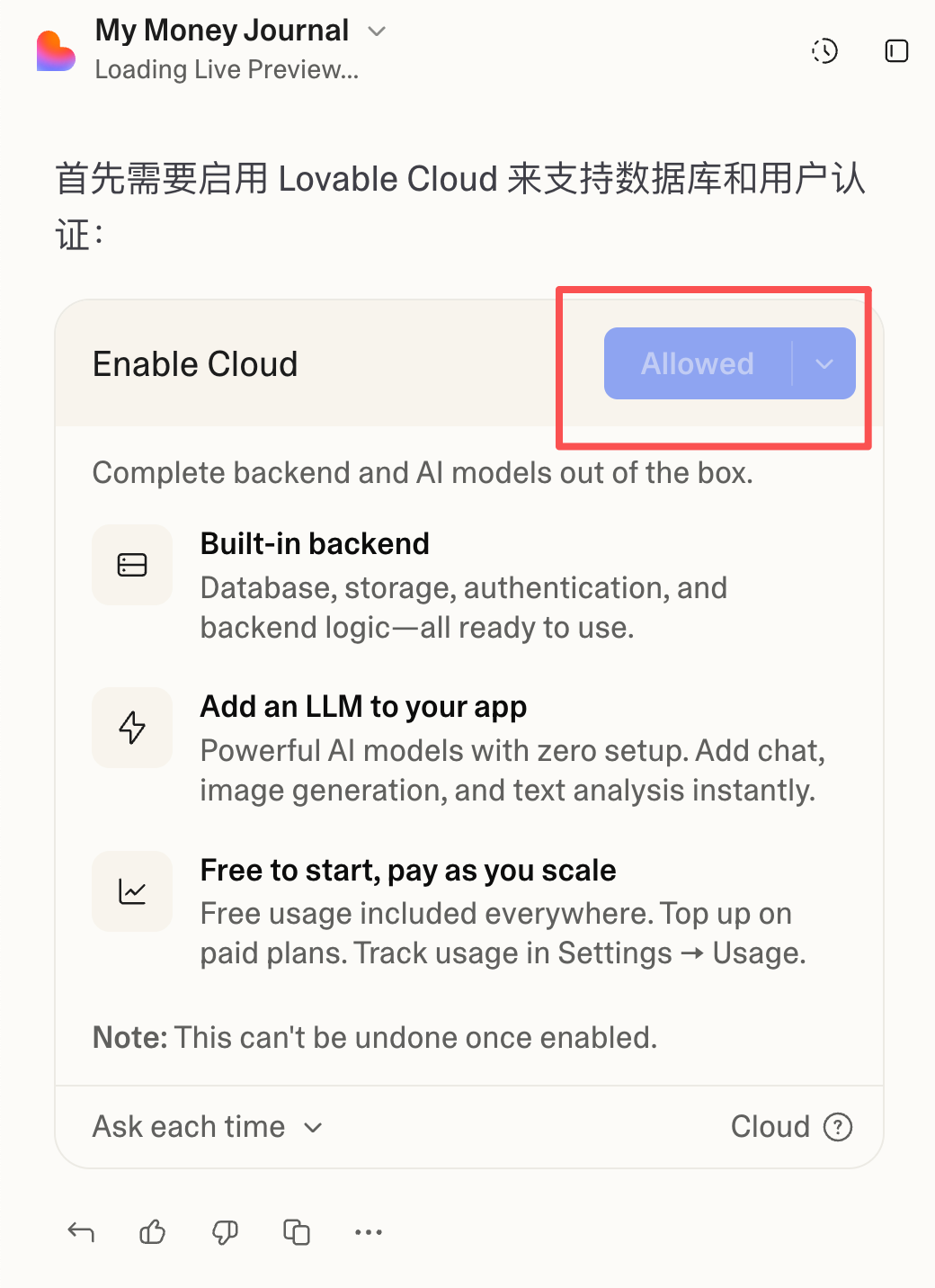Give a thumbs down to the response
Image resolution: width=935 pixels, height=1288 pixels.
point(225,1231)
